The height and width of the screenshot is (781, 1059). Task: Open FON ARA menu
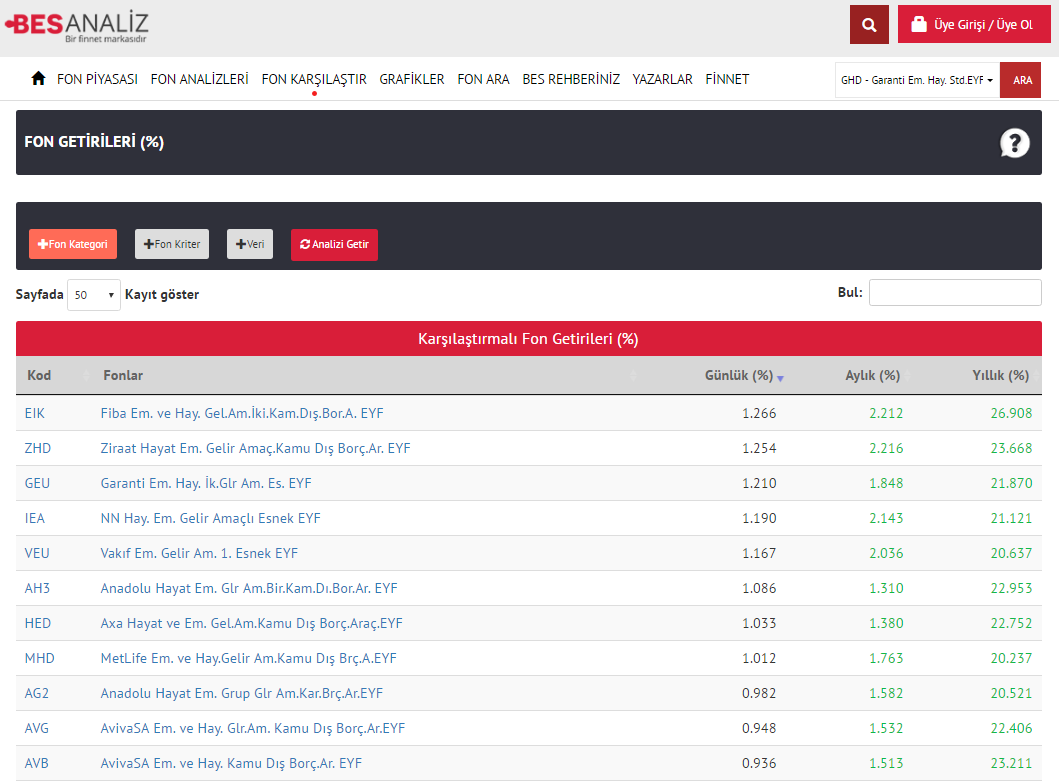click(x=483, y=79)
